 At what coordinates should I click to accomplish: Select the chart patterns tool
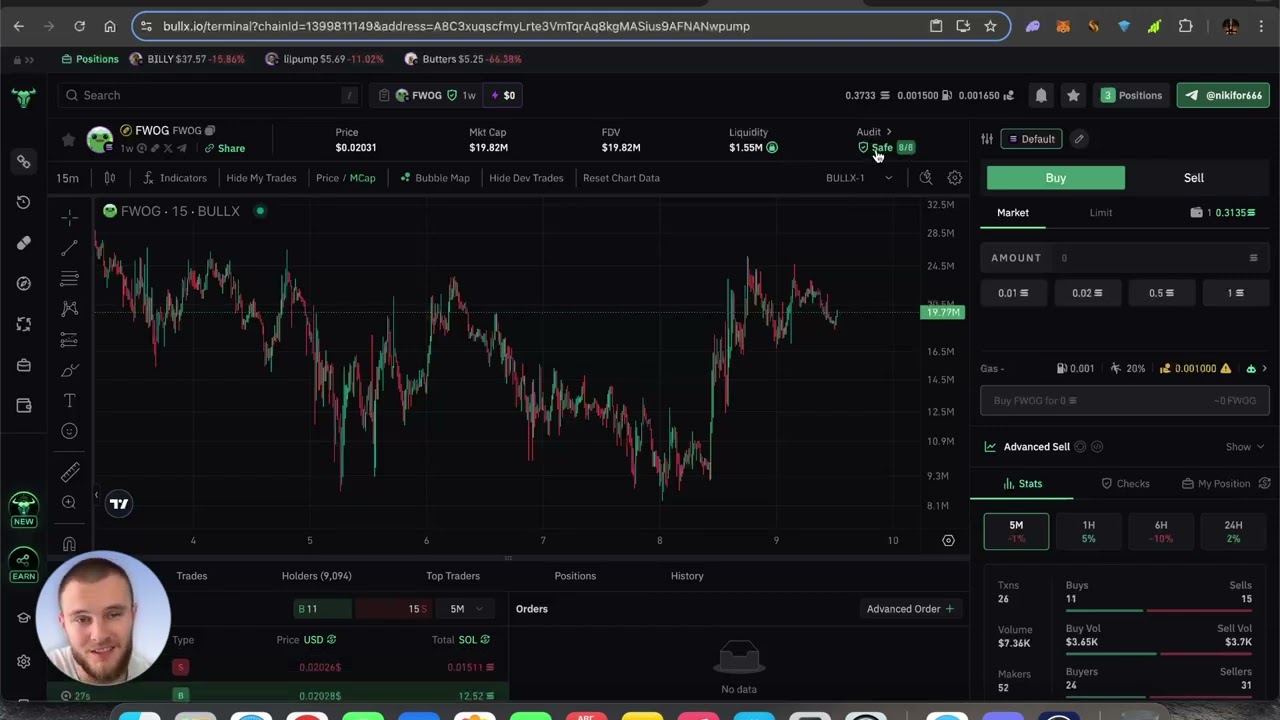(69, 309)
